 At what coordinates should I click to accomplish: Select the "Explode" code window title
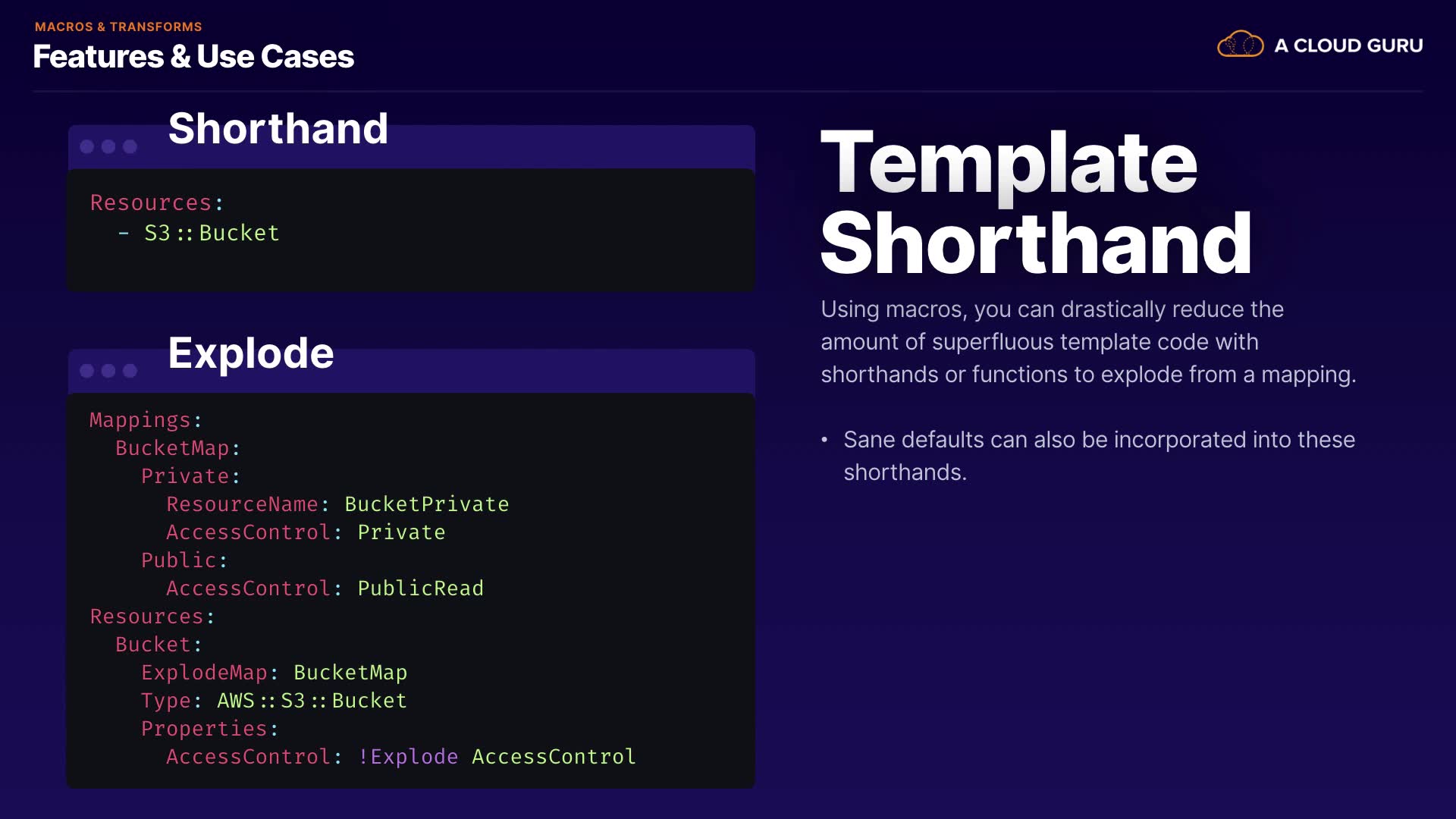[x=251, y=353]
